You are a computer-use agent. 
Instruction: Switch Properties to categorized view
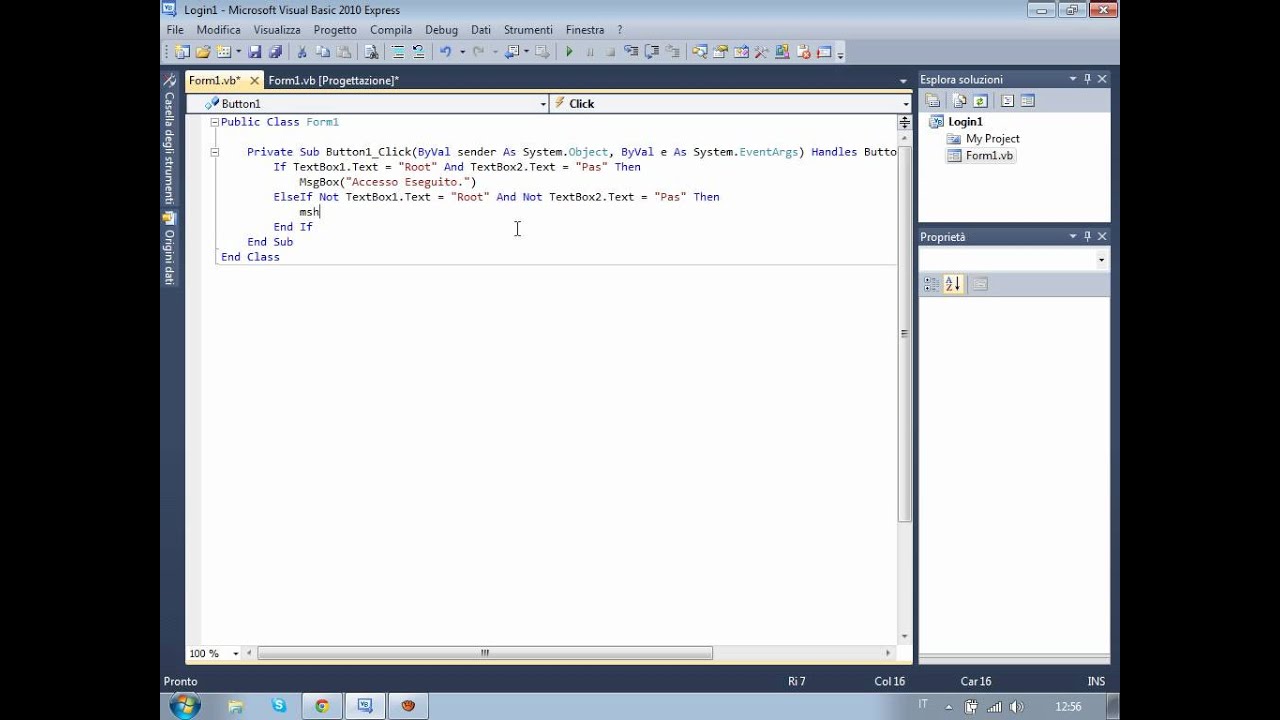931,284
